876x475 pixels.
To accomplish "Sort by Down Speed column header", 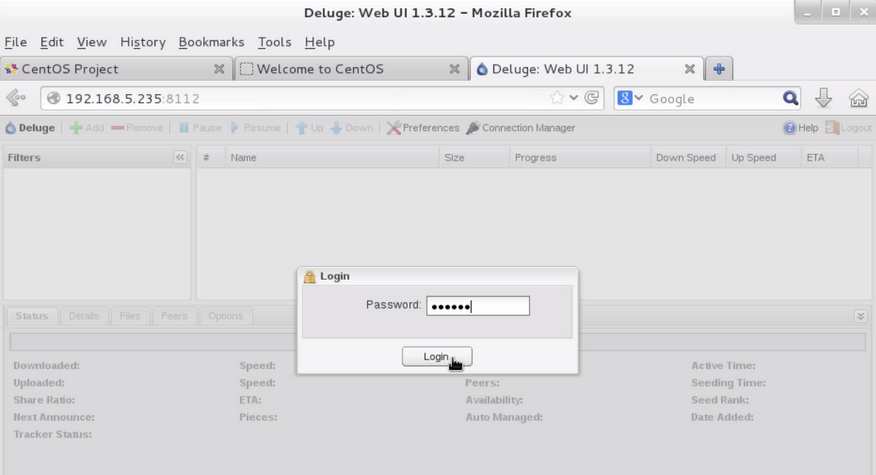I will 688,158.
